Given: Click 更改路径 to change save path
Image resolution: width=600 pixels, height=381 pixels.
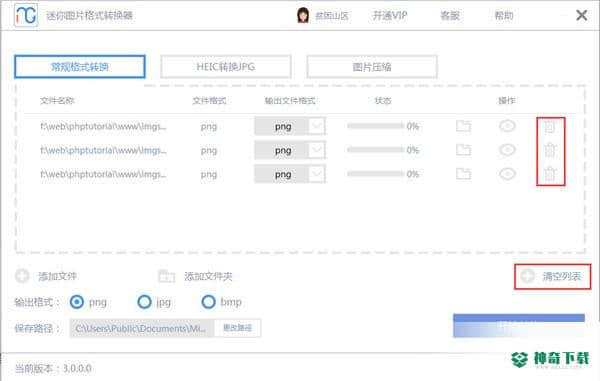Looking at the screenshot, I should pyautogui.click(x=237, y=328).
